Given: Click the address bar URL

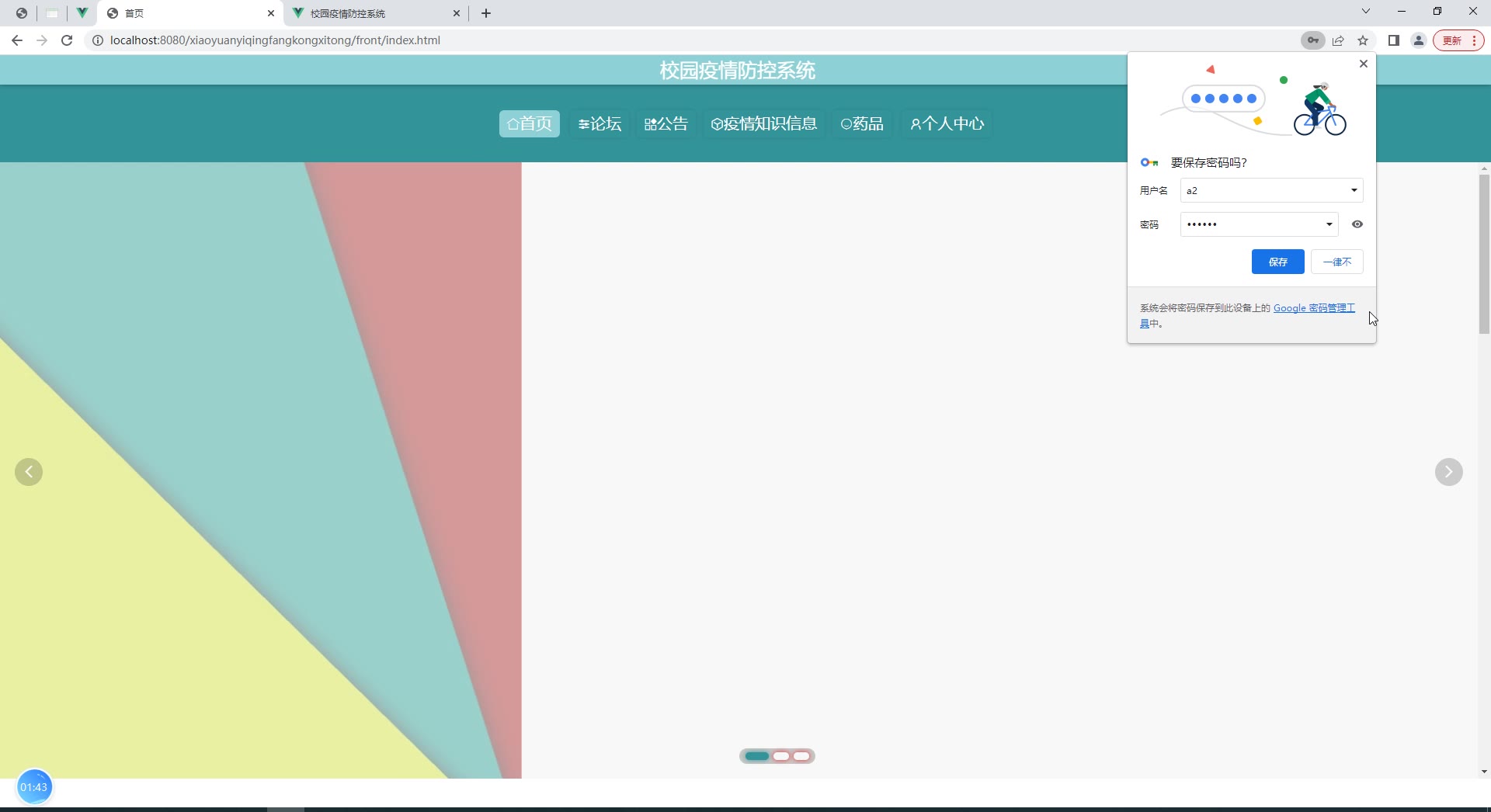Looking at the screenshot, I should pos(275,40).
